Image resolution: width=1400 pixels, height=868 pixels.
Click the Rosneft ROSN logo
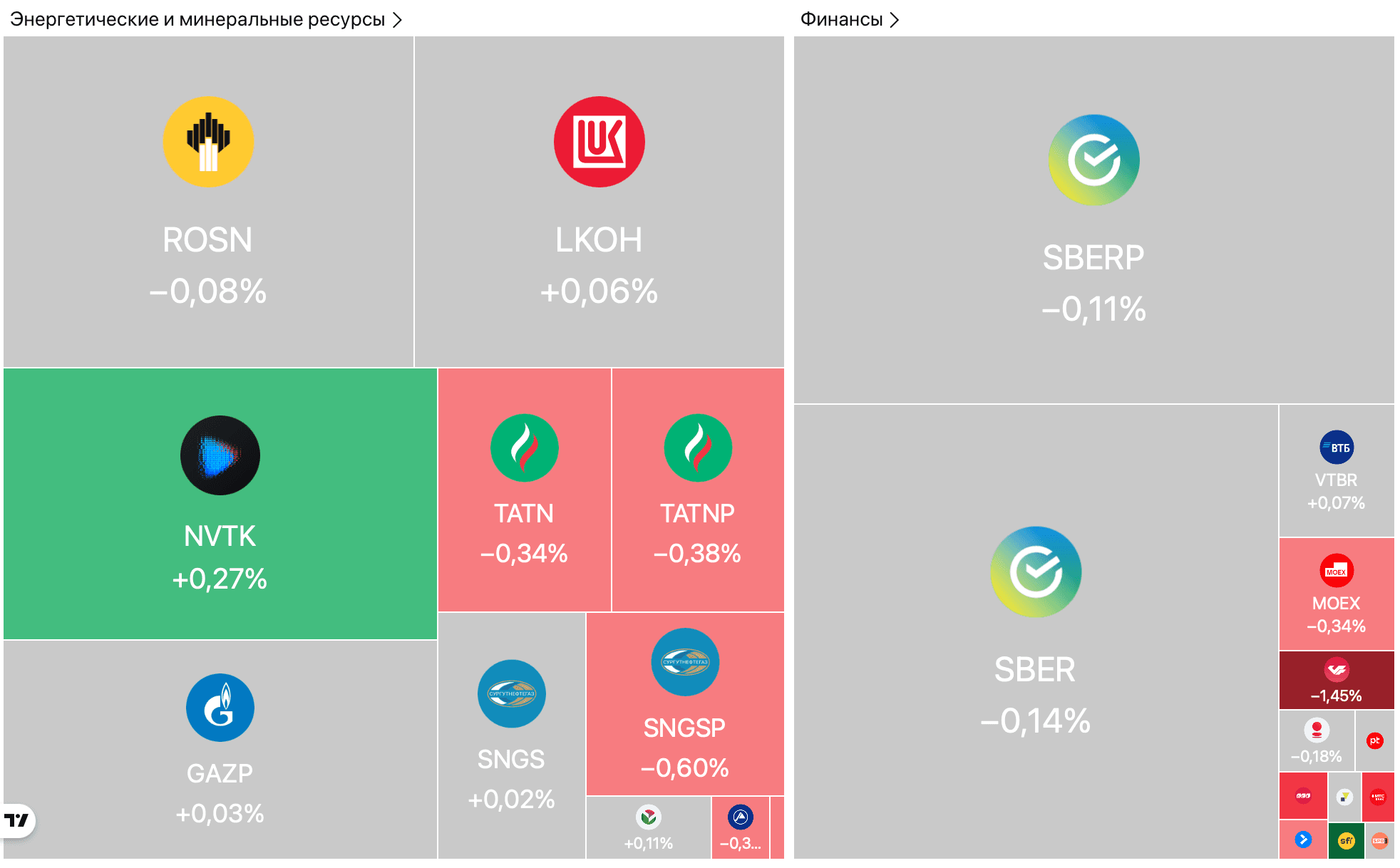pyautogui.click(x=208, y=142)
